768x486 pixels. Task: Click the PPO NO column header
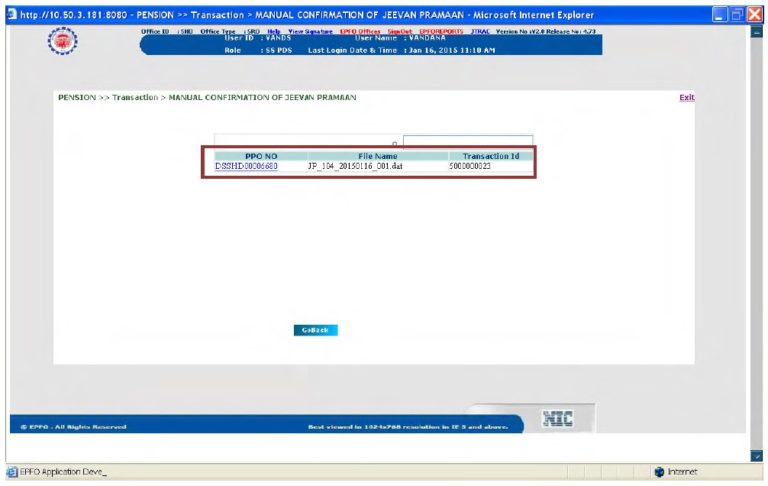point(246,156)
